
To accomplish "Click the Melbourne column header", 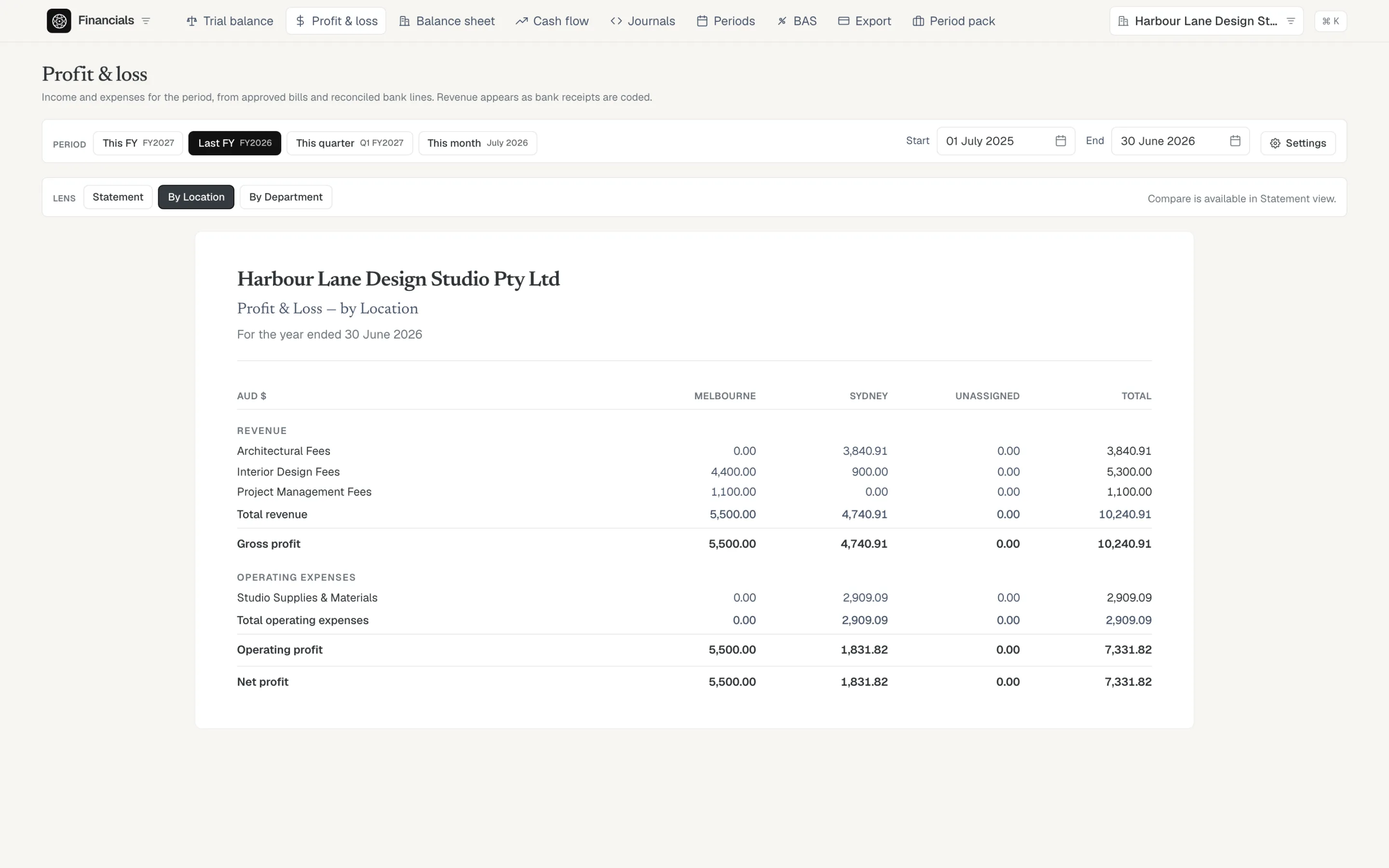I will click(x=725, y=396).
